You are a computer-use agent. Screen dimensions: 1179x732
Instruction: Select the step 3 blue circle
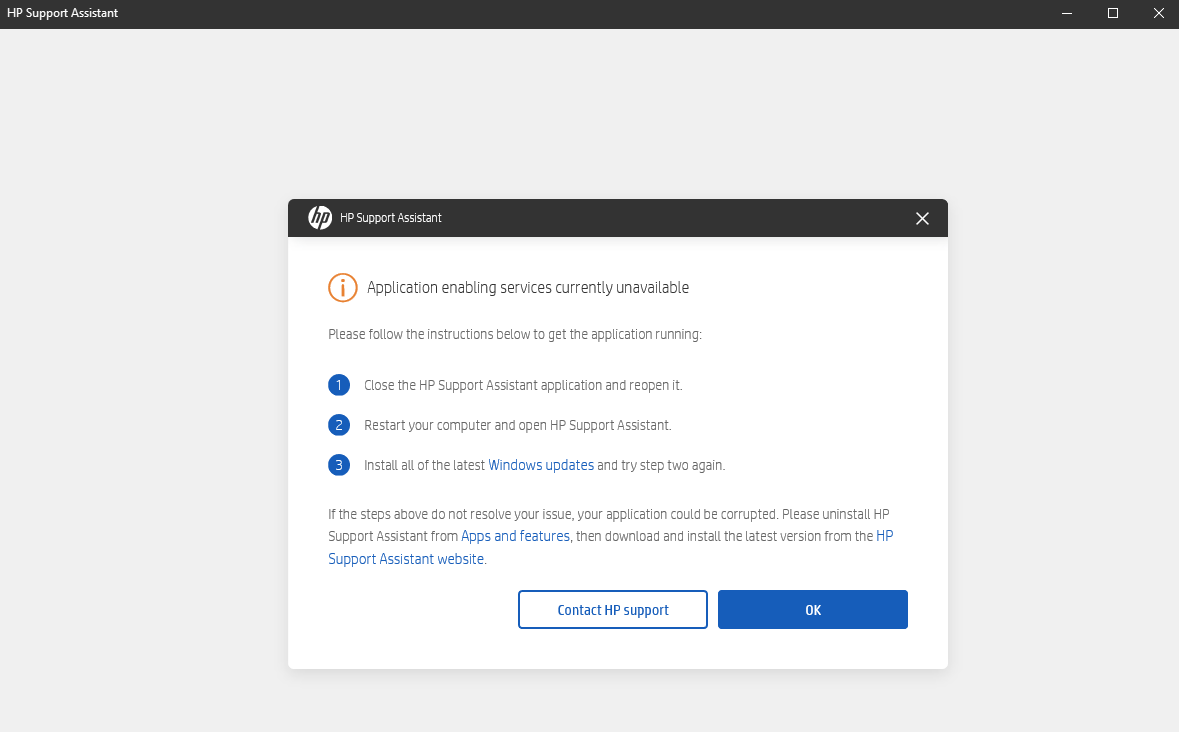pyautogui.click(x=338, y=464)
